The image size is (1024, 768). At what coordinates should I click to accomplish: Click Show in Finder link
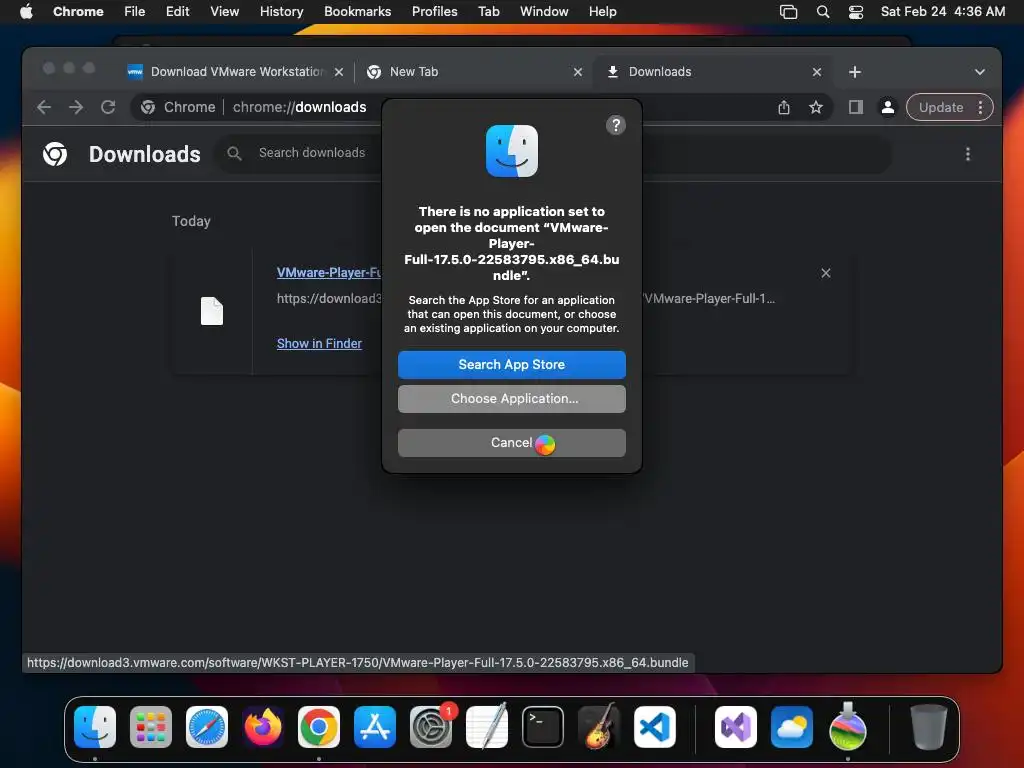(x=319, y=344)
